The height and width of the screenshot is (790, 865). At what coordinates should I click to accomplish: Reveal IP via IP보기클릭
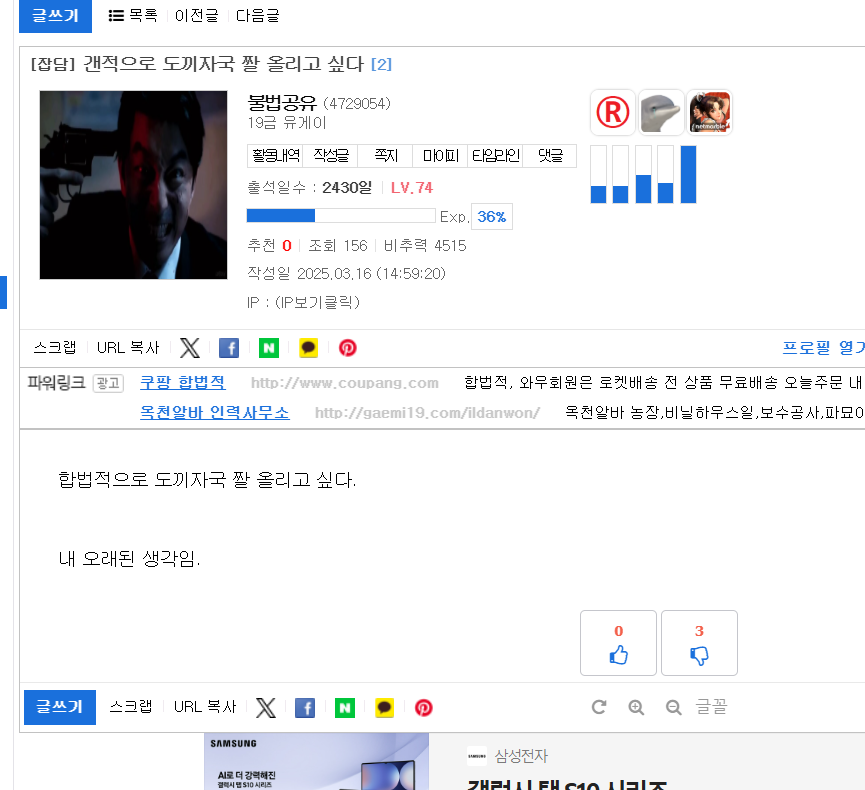pos(317,302)
